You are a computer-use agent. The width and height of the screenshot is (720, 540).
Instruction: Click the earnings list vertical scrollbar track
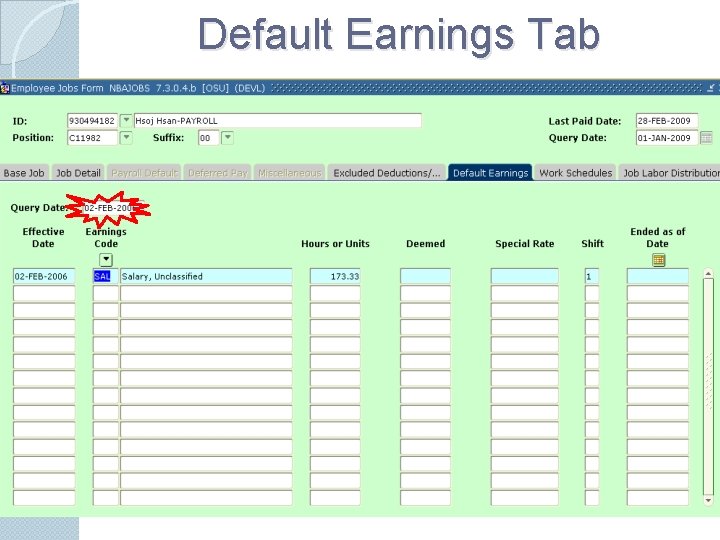pos(708,387)
